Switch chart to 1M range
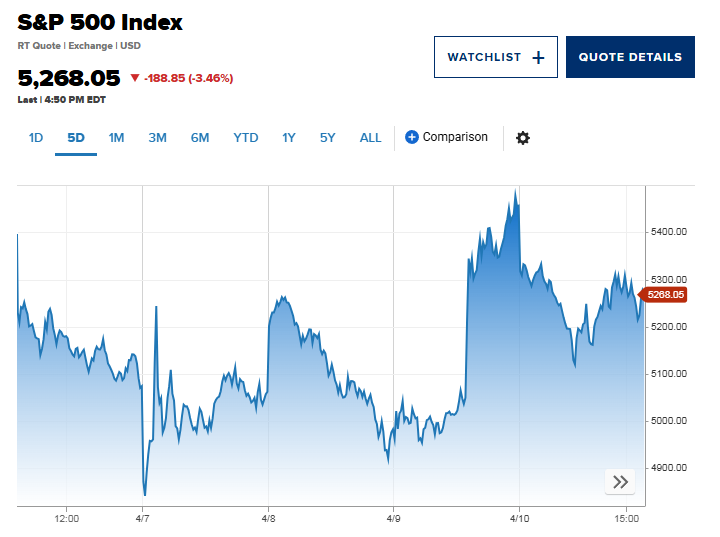720x537 pixels. click(x=116, y=138)
